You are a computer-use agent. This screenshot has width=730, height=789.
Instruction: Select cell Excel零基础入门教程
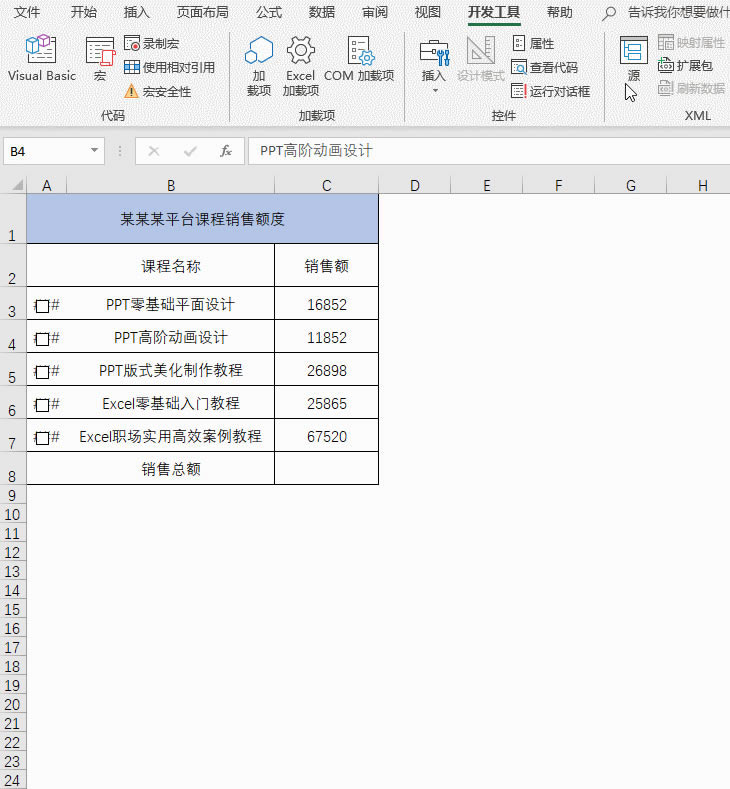[171, 403]
